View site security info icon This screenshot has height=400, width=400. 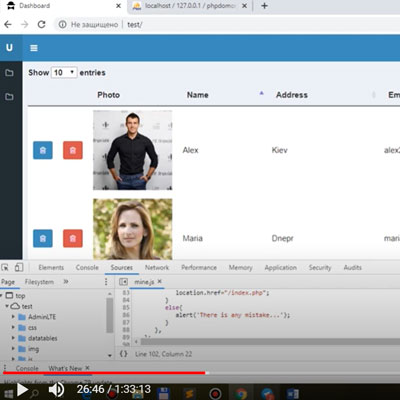62,25
